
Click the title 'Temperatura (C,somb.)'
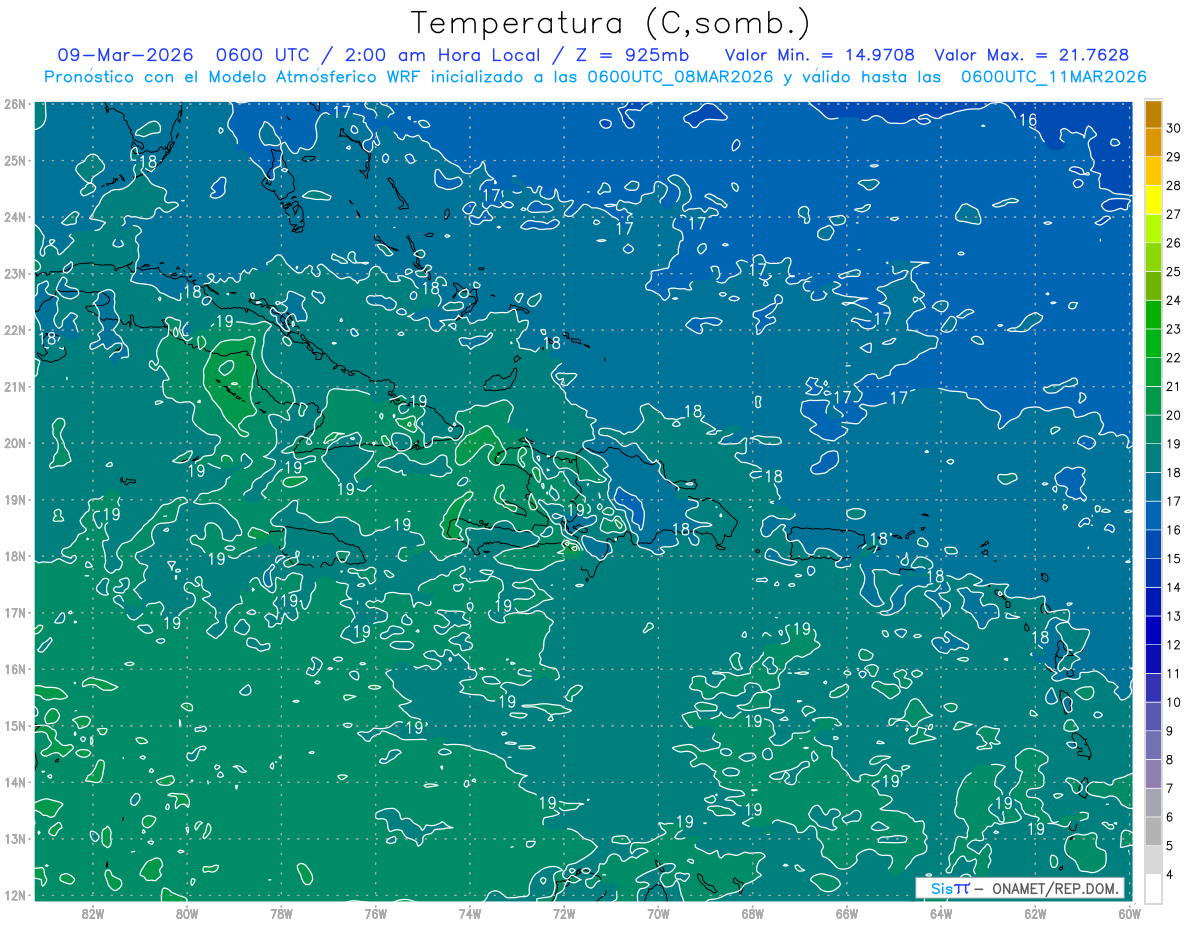point(611,23)
